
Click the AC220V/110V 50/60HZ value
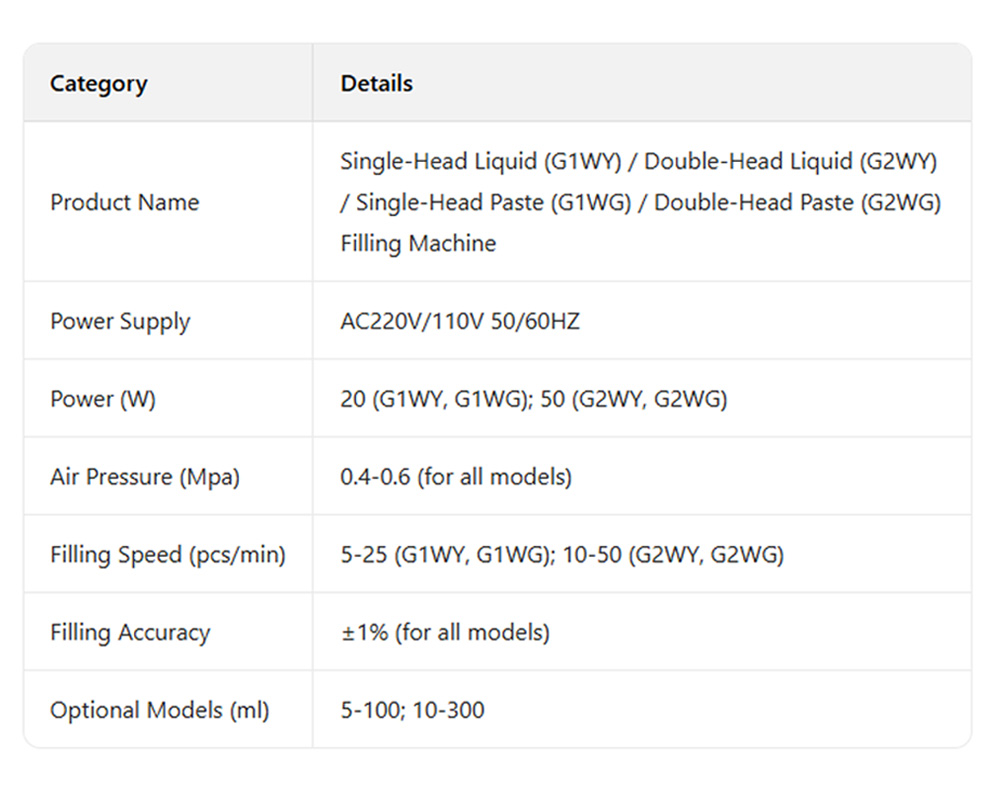click(460, 322)
